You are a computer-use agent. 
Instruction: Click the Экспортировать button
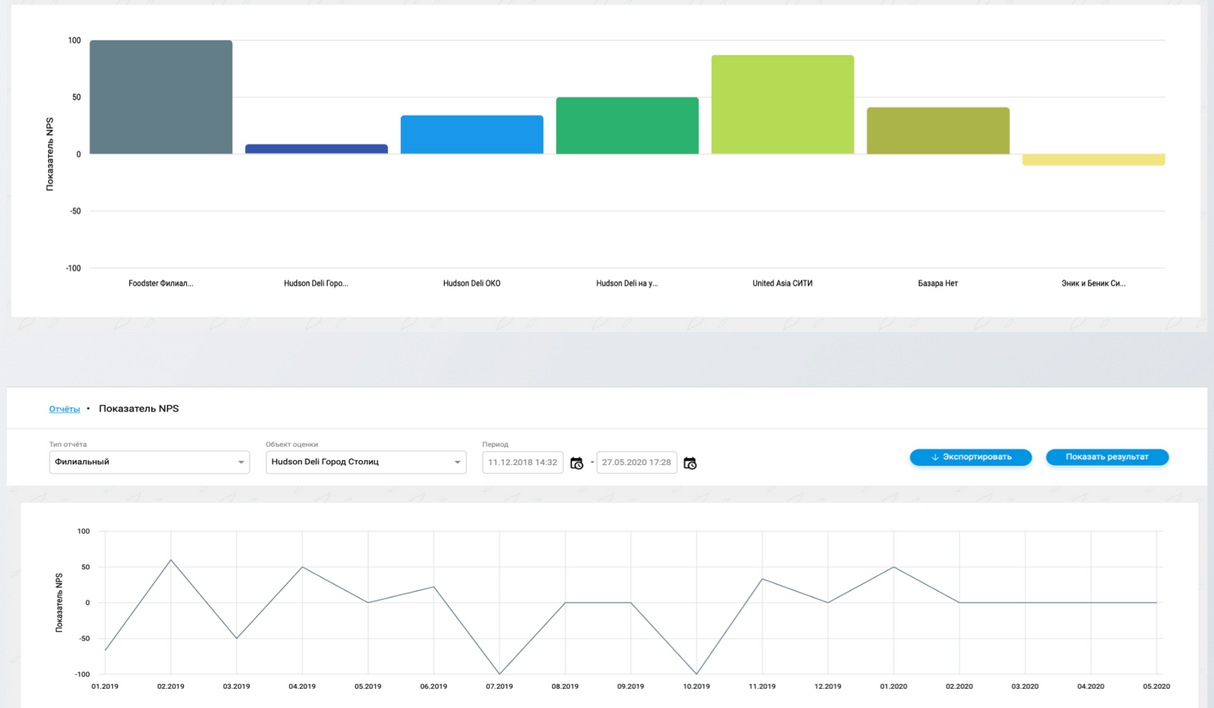point(971,457)
